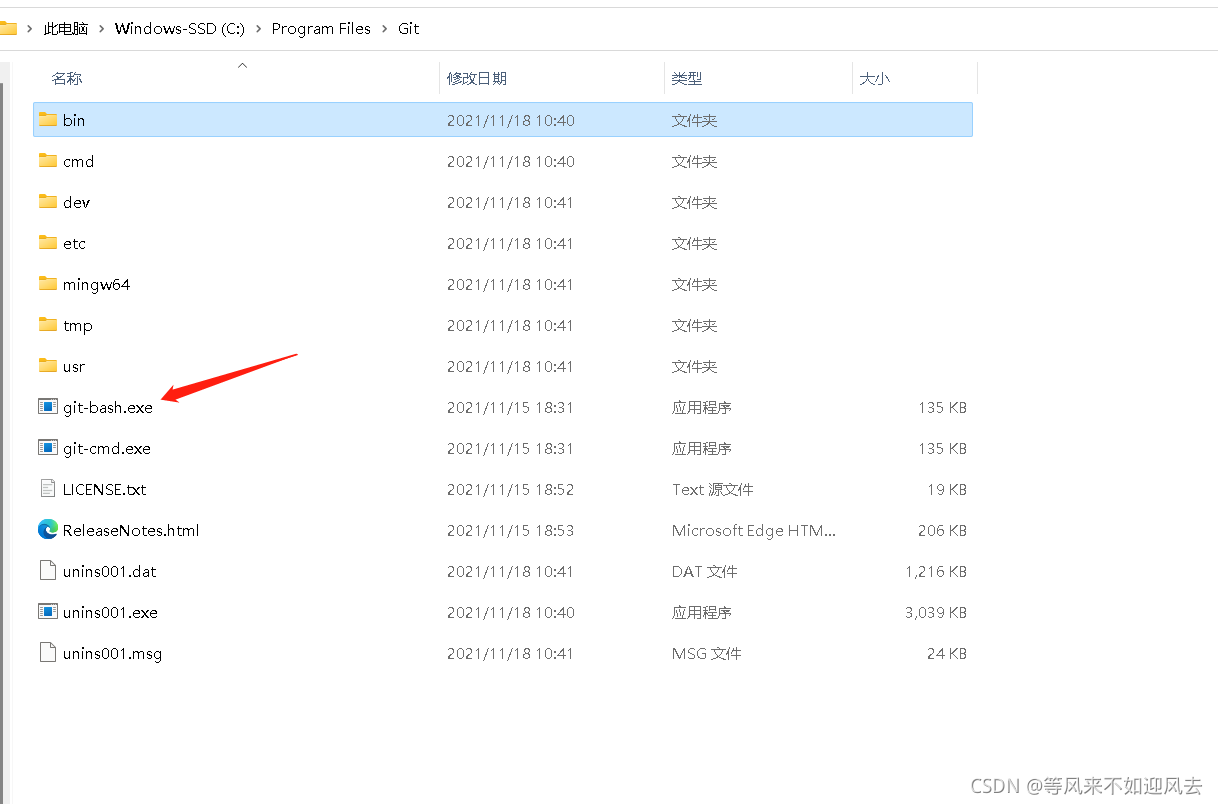Select the usr folder icon

[x=48, y=365]
